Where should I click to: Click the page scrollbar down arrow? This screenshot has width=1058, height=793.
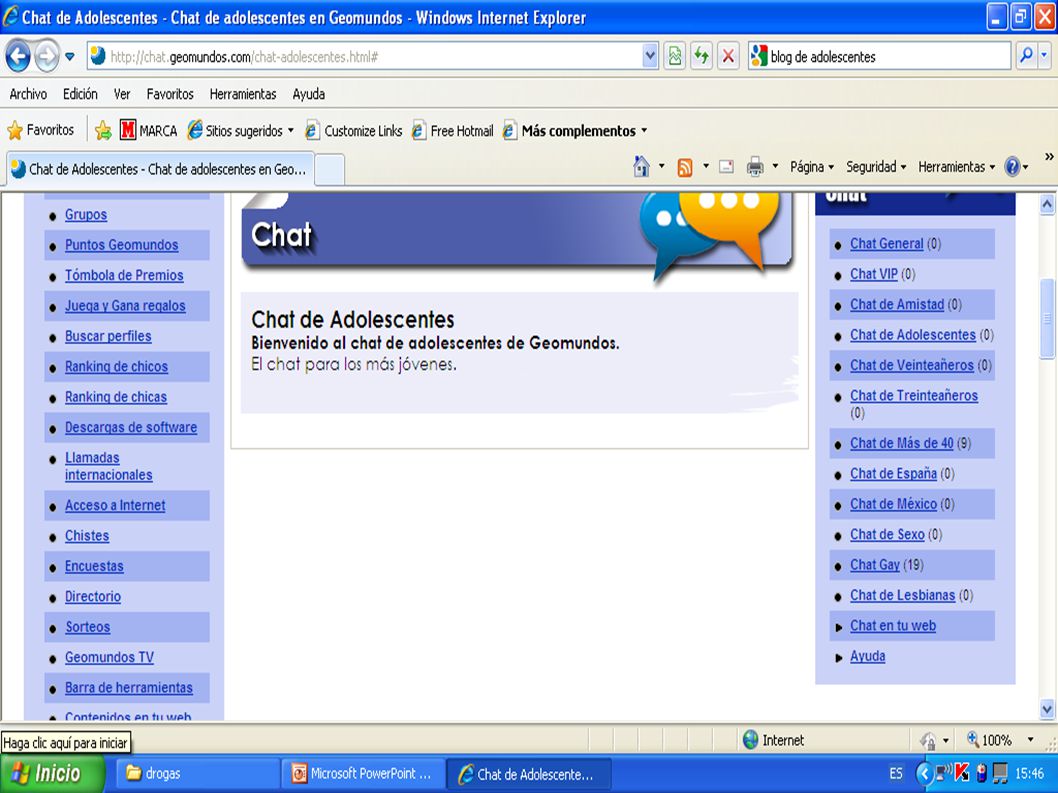(x=1047, y=709)
